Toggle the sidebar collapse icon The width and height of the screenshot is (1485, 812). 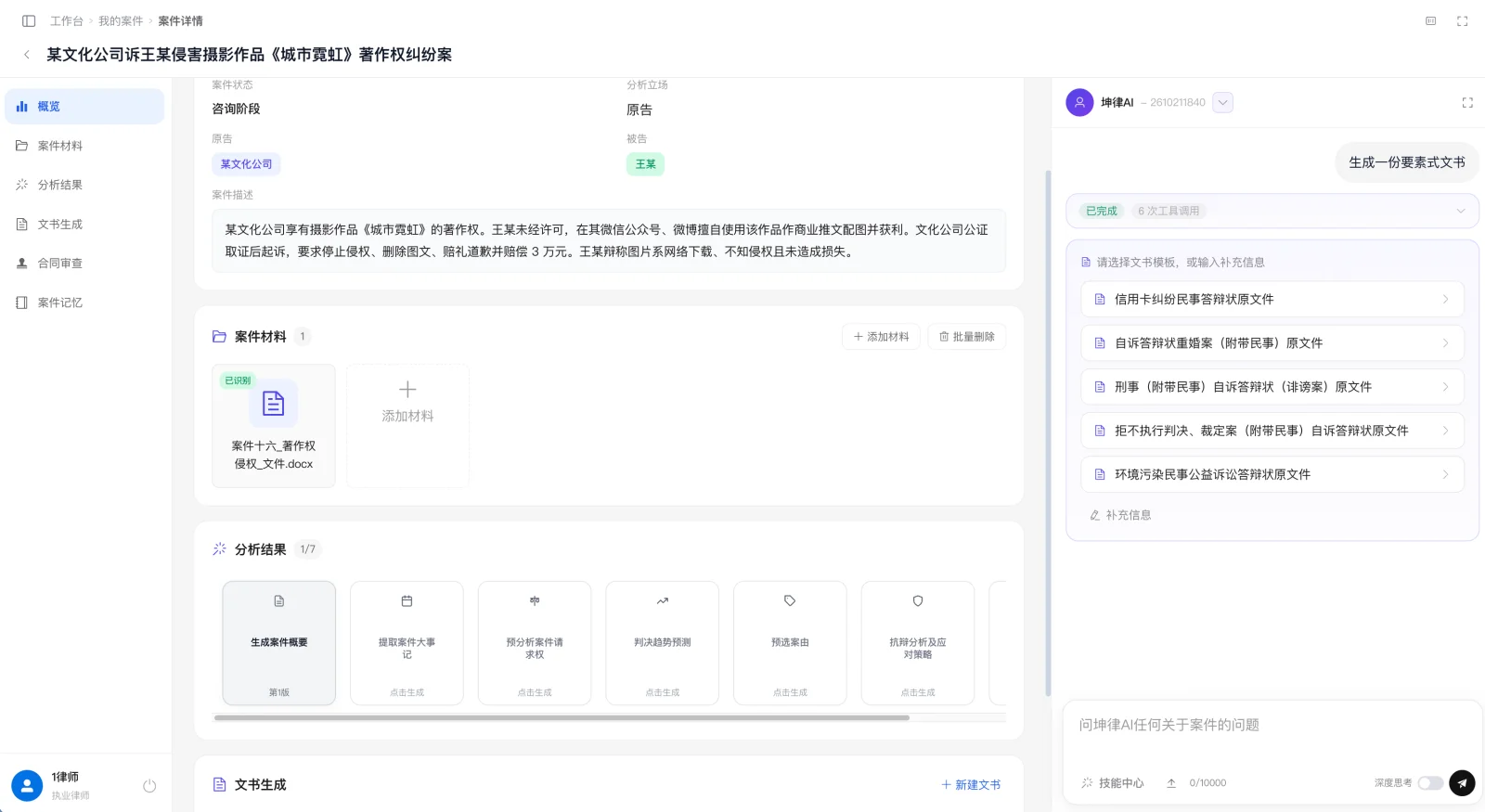[x=29, y=20]
